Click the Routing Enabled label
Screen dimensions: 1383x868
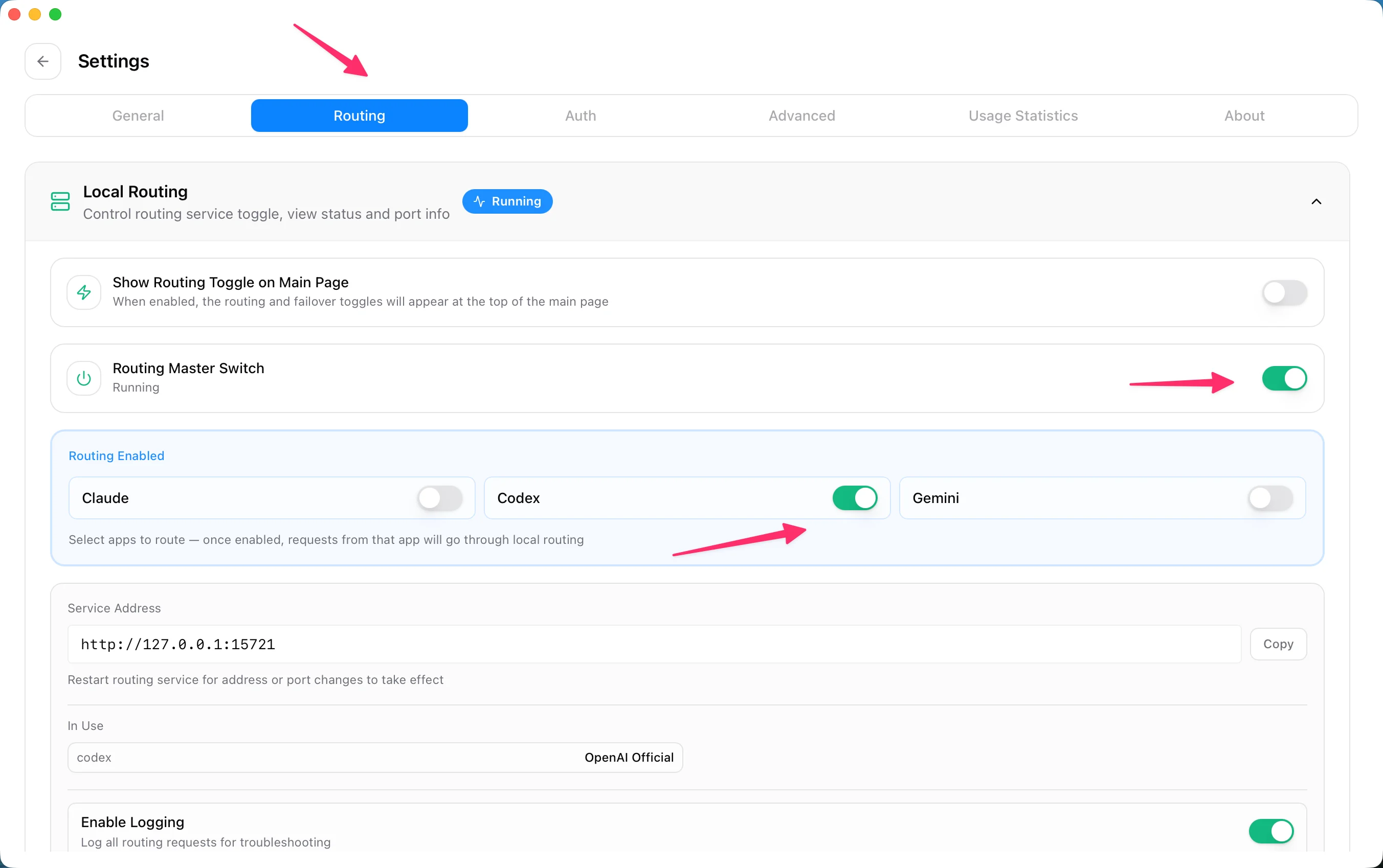coord(117,455)
